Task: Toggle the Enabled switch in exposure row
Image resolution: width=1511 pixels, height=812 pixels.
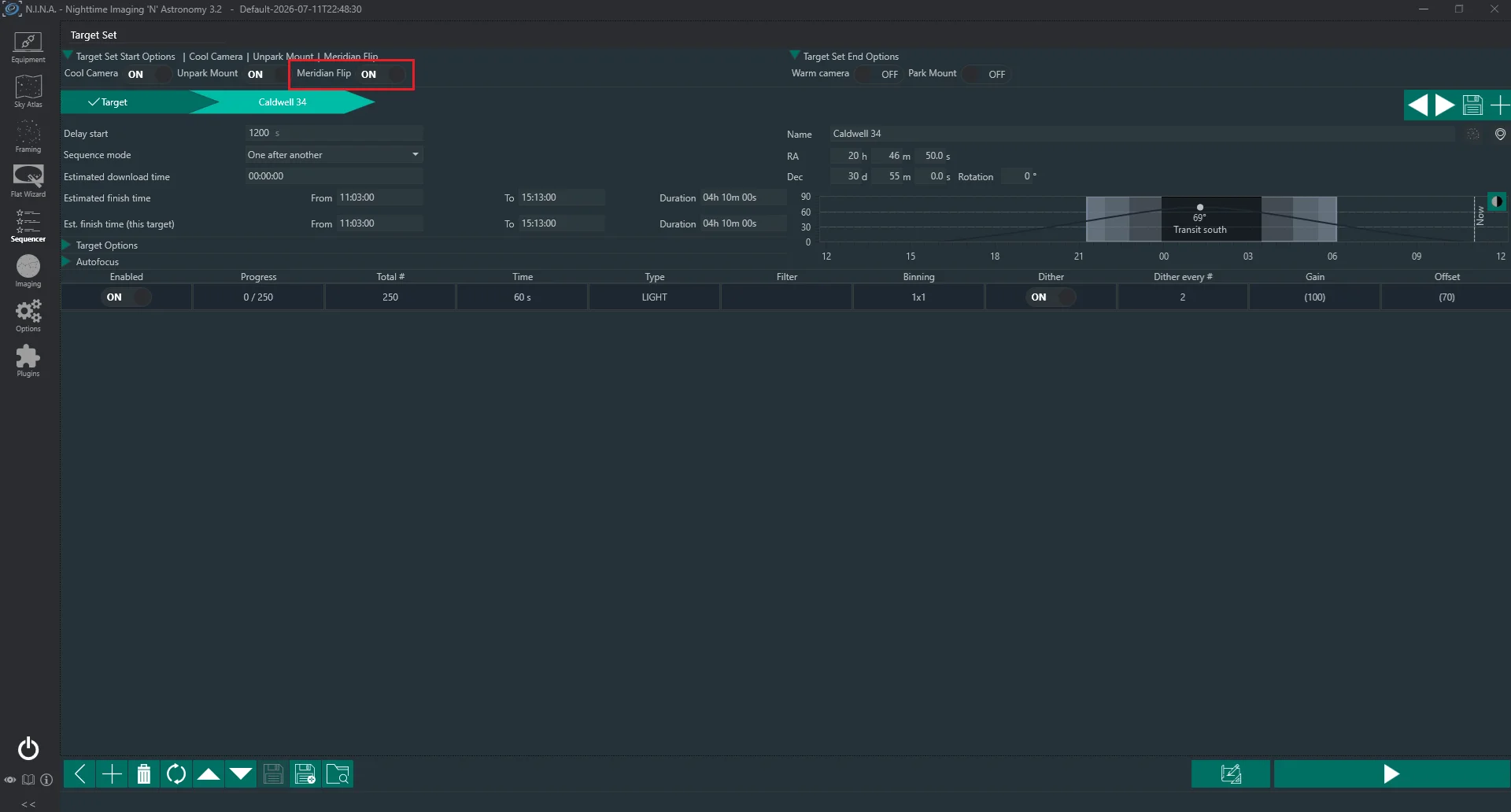Action: [127, 297]
